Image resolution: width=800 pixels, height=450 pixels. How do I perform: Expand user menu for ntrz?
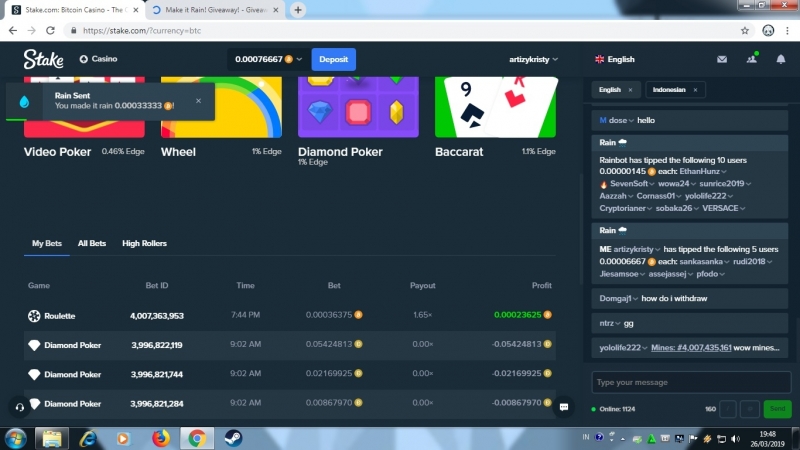[x=618, y=323]
